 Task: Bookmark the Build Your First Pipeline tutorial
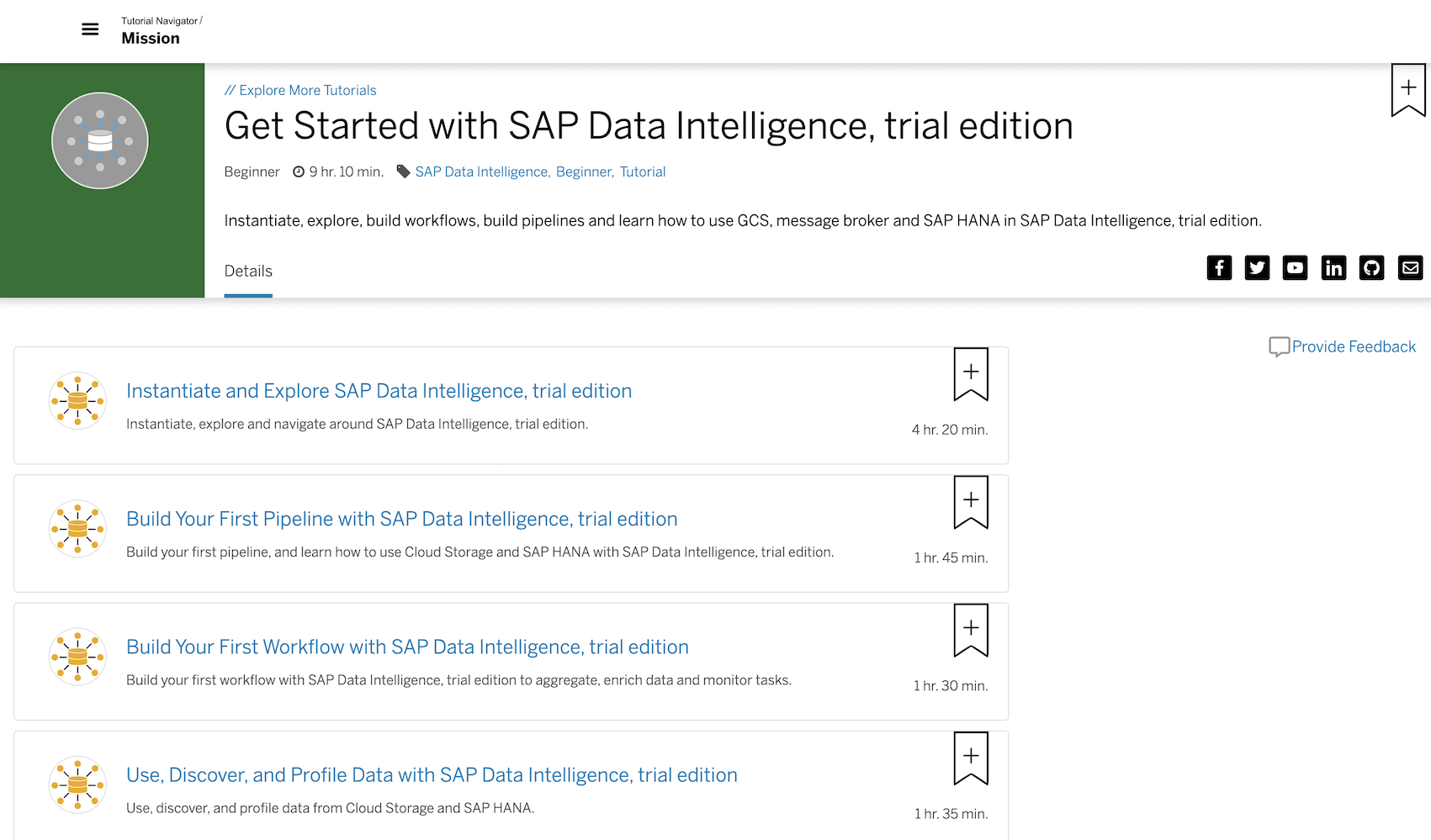click(970, 501)
